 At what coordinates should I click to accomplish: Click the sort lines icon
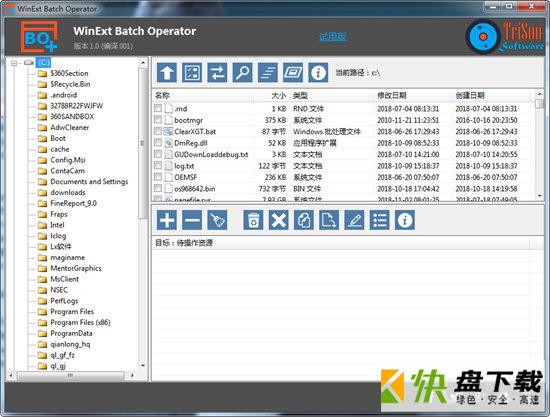click(x=268, y=73)
